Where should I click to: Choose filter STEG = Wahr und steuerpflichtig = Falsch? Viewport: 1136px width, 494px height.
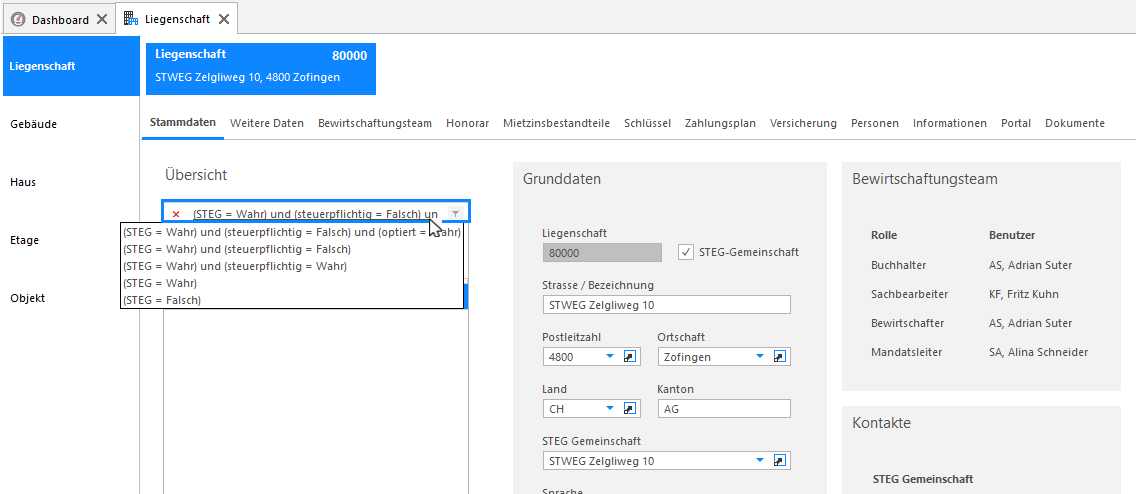tap(291, 249)
